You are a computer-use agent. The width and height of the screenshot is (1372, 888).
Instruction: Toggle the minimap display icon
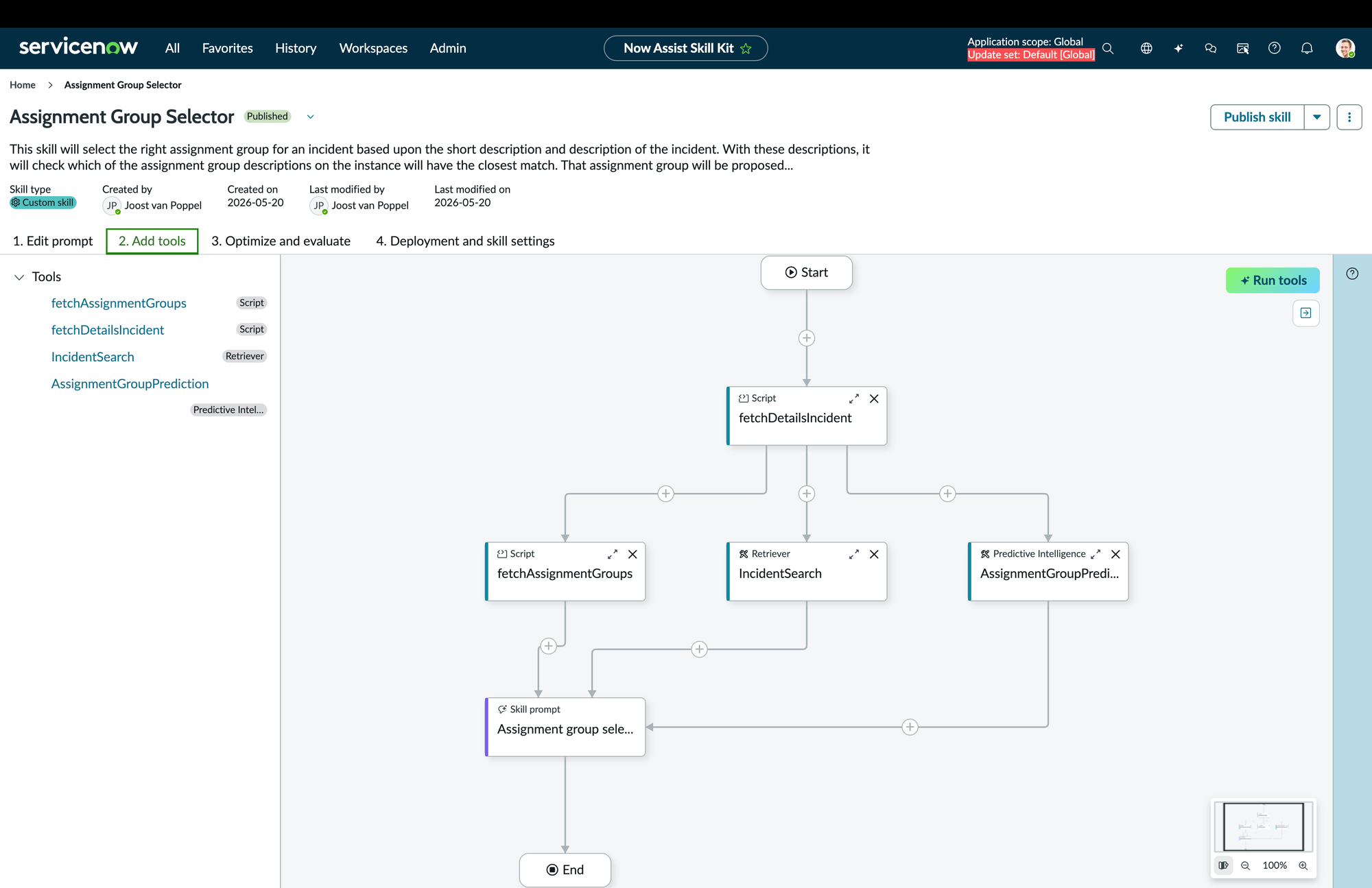pyautogui.click(x=1223, y=865)
